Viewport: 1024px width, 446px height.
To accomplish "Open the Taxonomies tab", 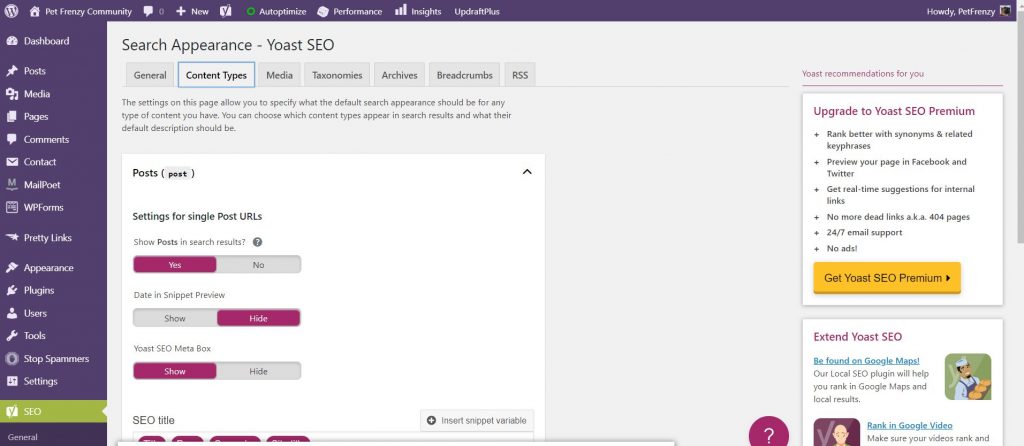I will point(337,74).
